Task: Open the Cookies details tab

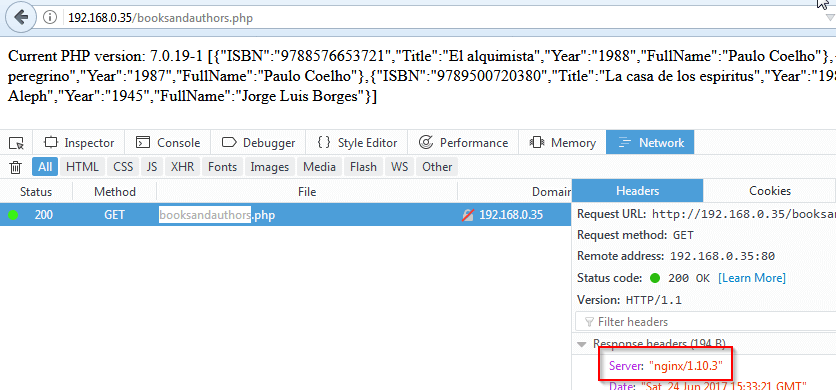Action: coord(769,191)
